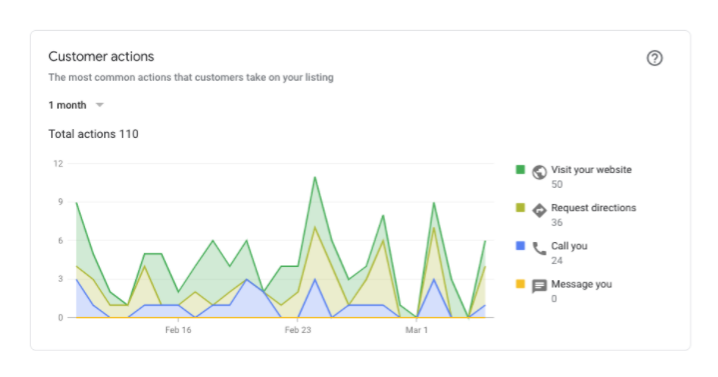Image resolution: width=718 pixels, height=377 pixels.
Task: Click the Feb 23 axis date label
Action: pos(298,330)
